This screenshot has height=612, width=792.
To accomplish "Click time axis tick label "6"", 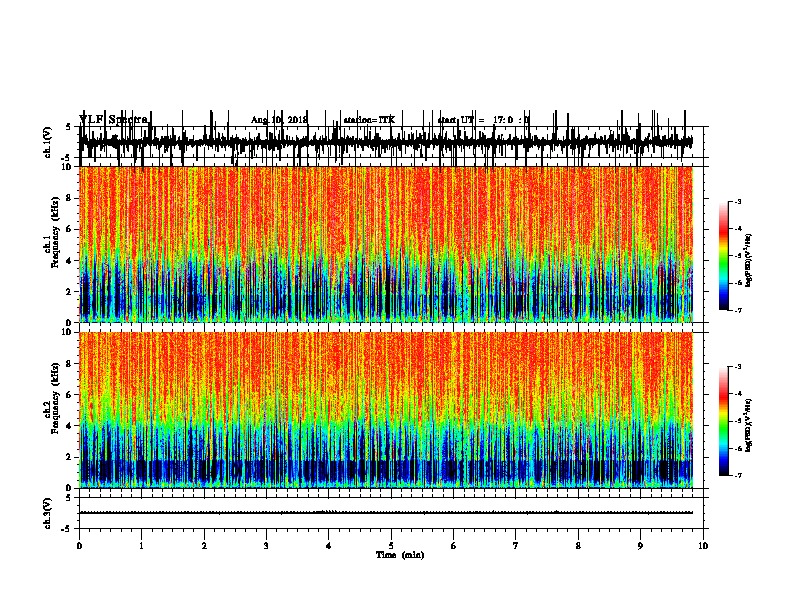I will click(454, 546).
